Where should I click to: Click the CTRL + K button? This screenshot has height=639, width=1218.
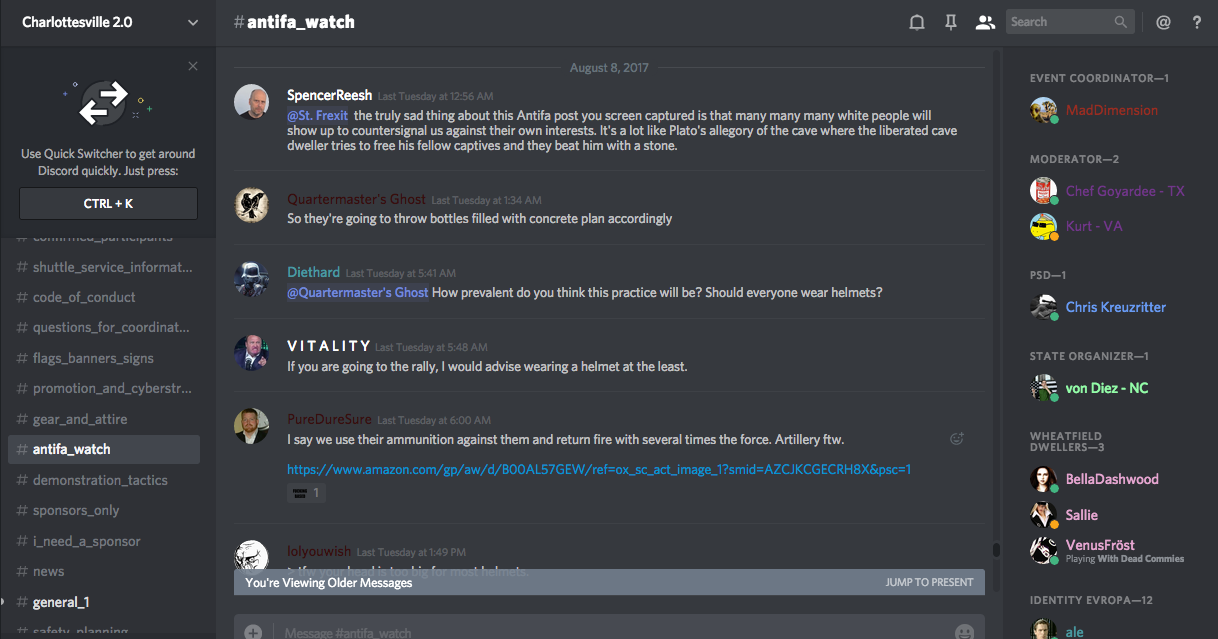click(108, 203)
